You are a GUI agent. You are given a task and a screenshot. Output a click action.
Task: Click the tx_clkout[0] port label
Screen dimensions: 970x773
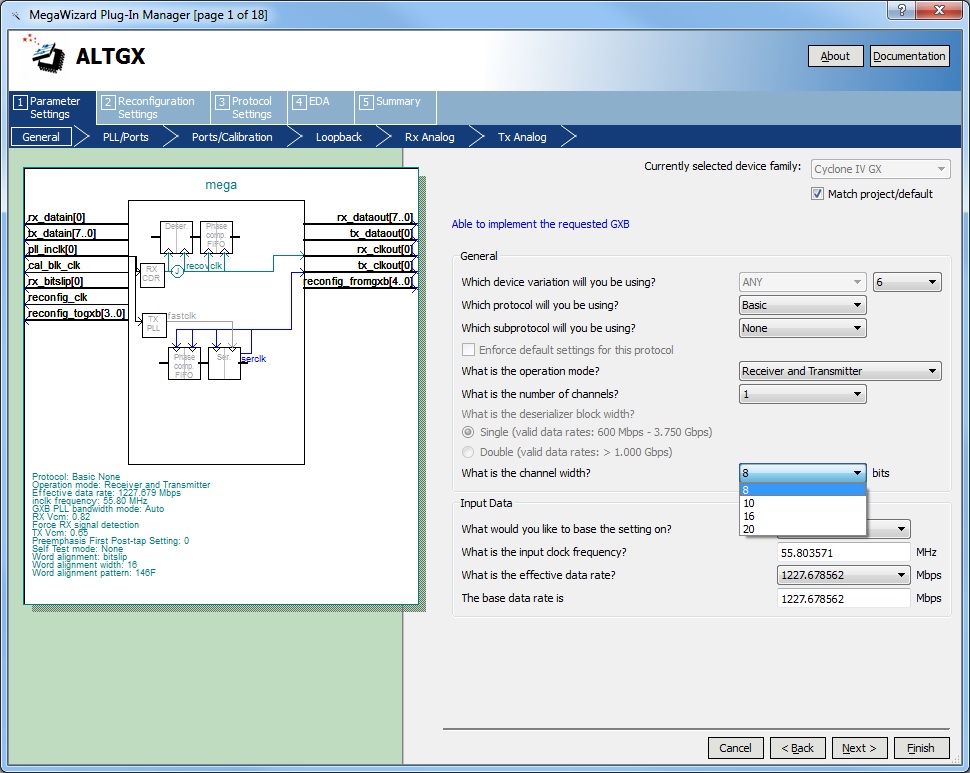(385, 265)
